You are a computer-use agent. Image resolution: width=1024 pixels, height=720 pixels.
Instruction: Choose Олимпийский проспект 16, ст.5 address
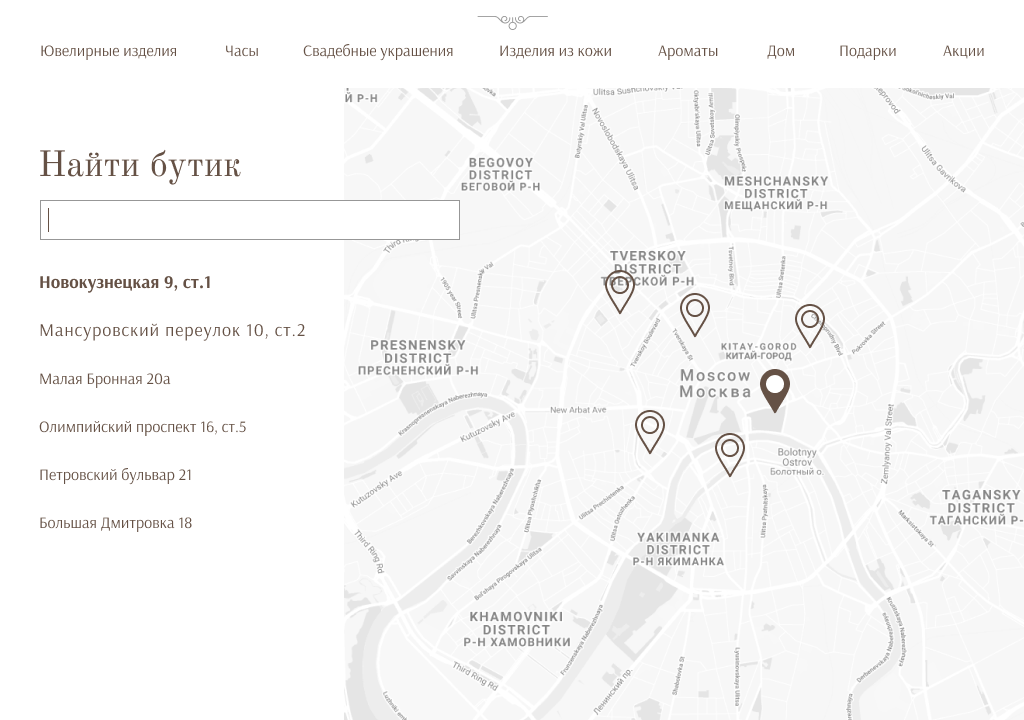point(142,427)
